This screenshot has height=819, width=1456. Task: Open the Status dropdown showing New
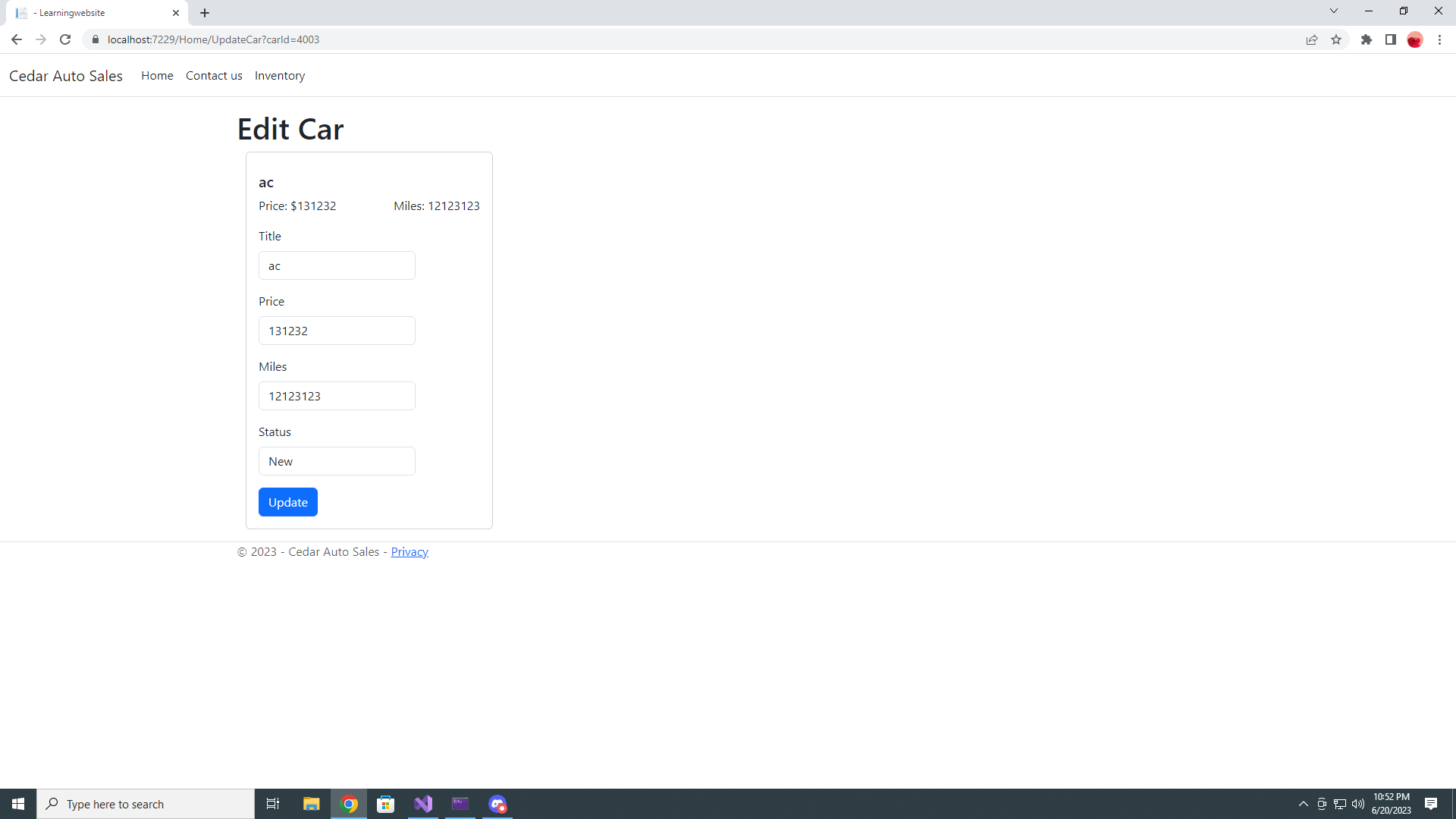(x=337, y=461)
